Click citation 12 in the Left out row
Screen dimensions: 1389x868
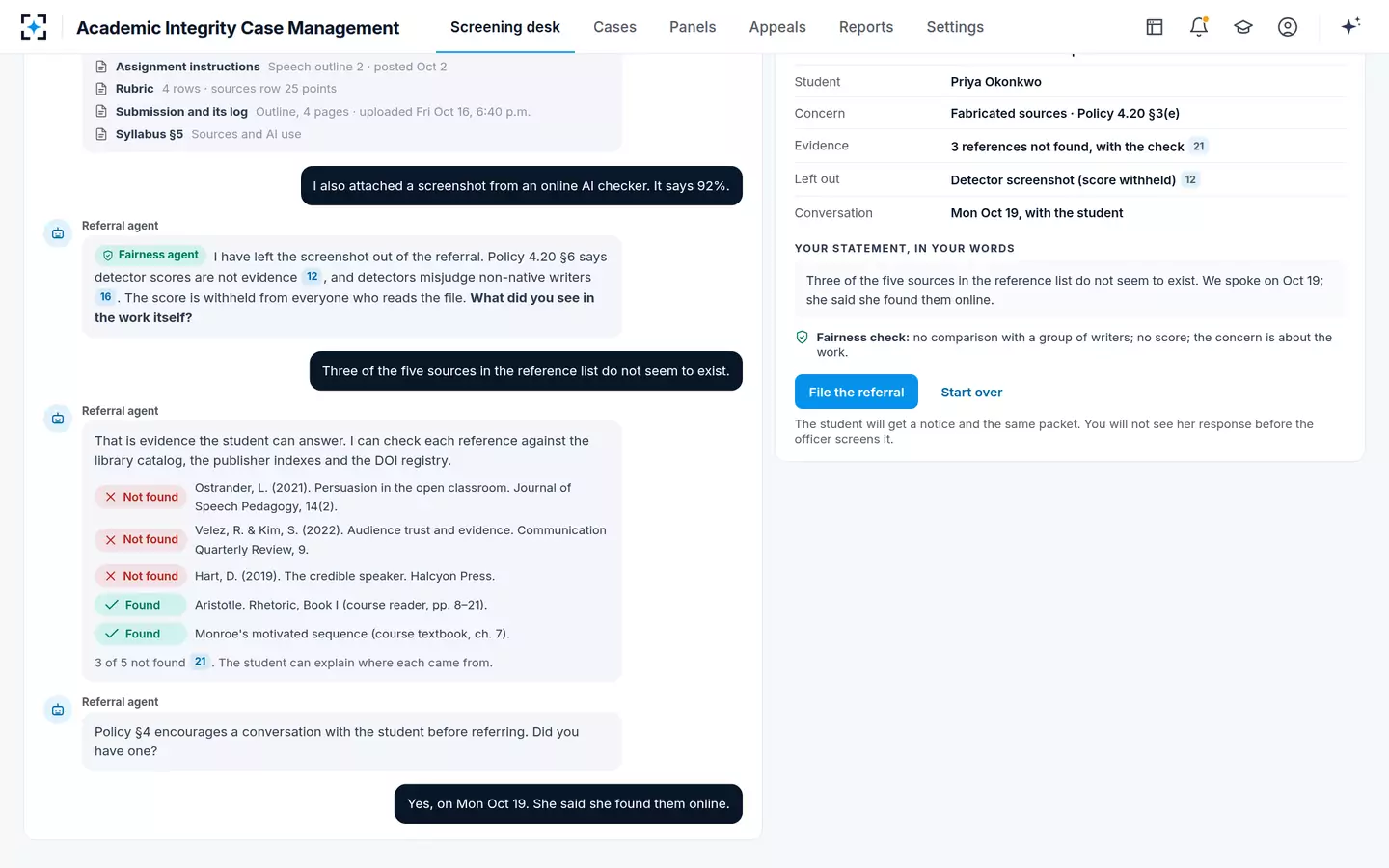tap(1190, 179)
